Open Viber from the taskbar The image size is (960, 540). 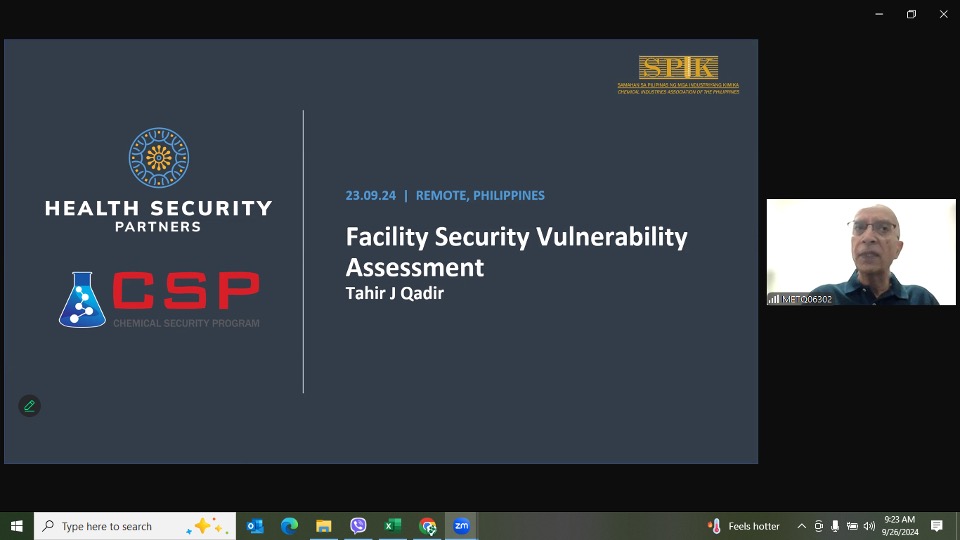click(358, 526)
